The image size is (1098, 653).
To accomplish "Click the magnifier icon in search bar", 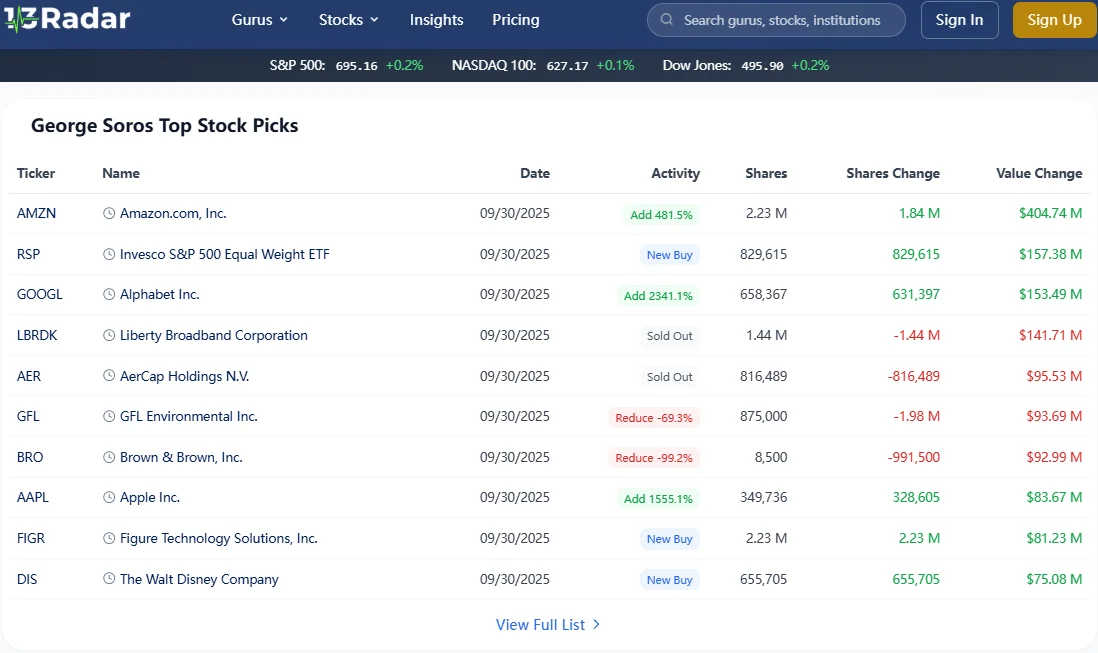I will pos(666,20).
